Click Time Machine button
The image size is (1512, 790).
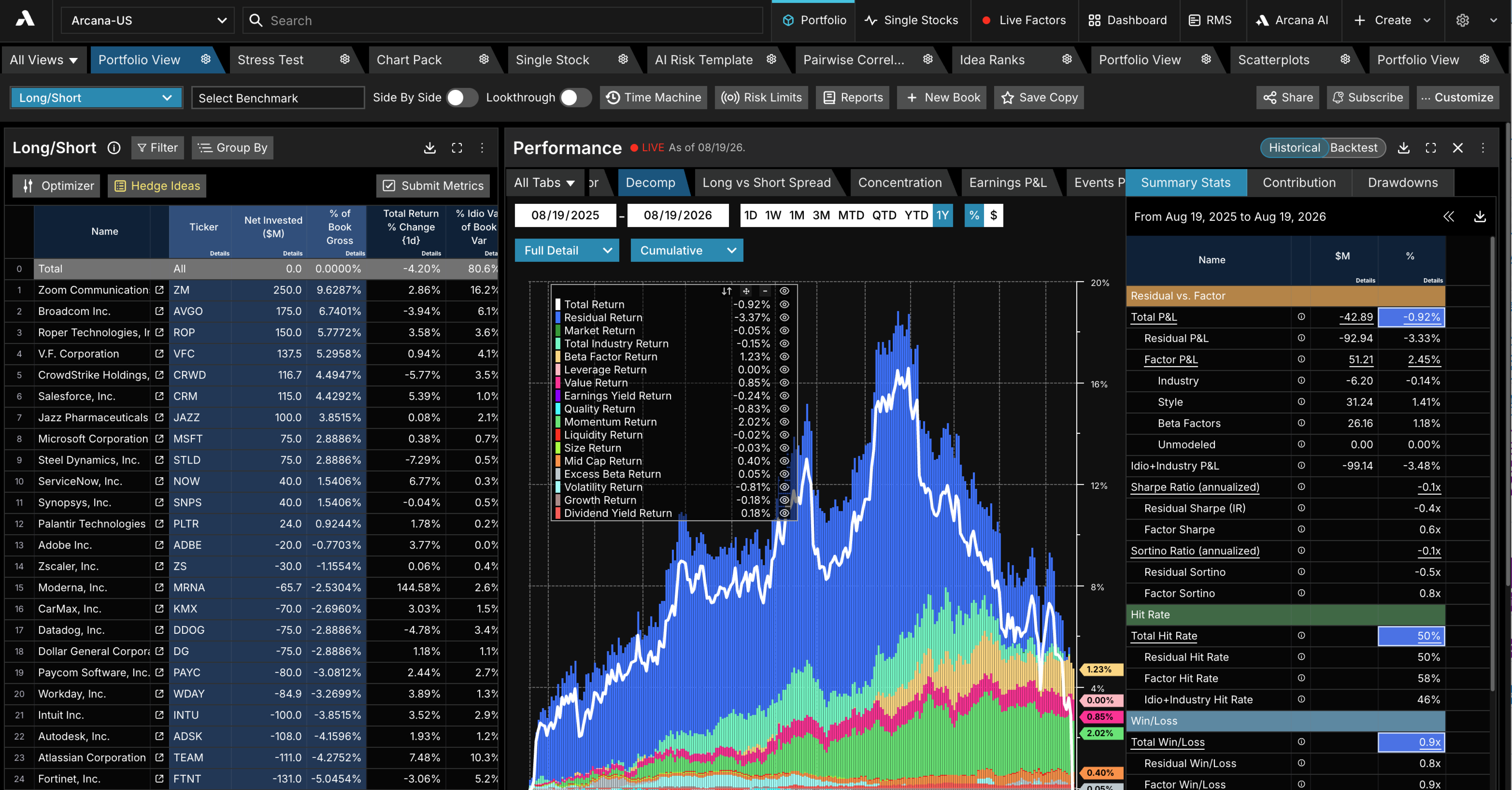click(x=653, y=97)
